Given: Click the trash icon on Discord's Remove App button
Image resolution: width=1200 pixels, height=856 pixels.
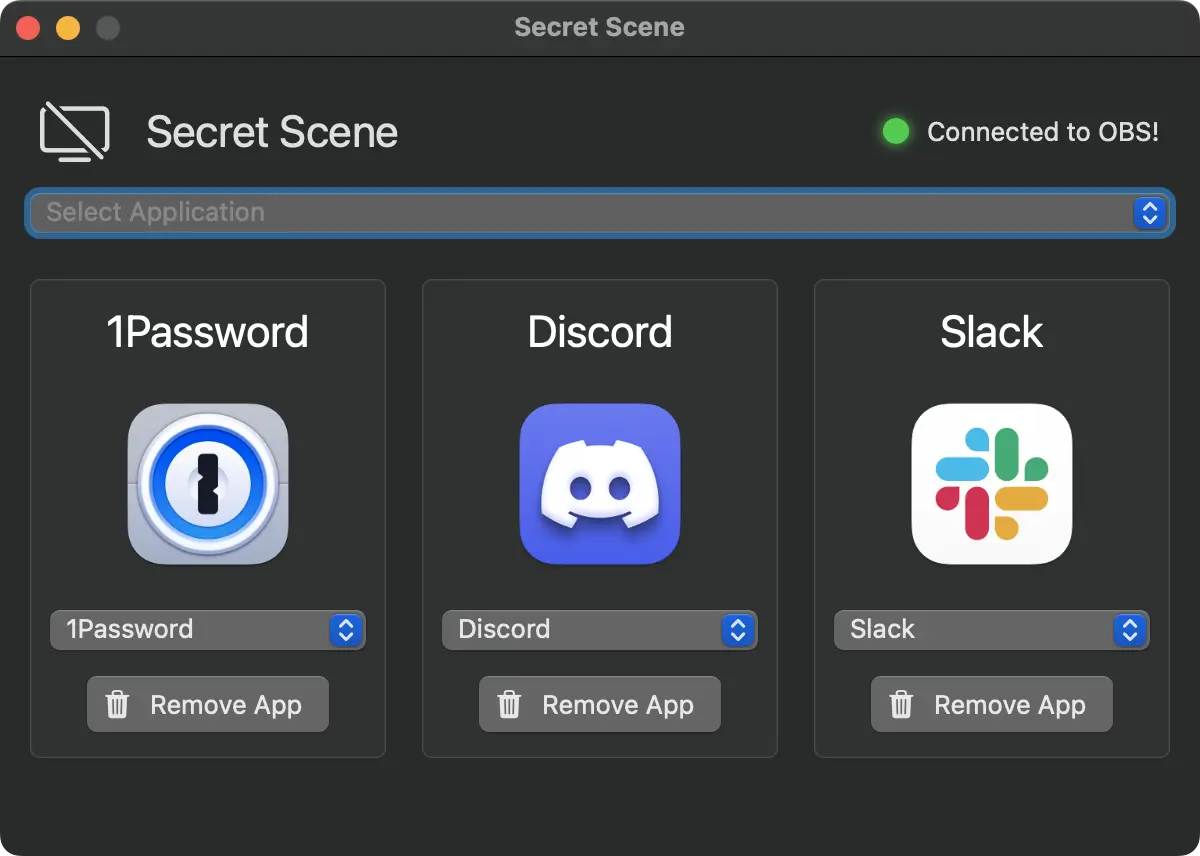Looking at the screenshot, I should point(509,704).
